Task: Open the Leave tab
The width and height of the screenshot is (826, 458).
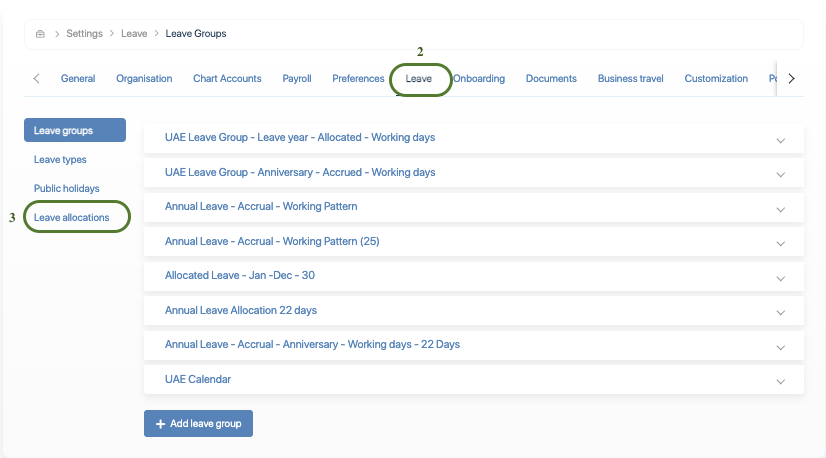Action: click(419, 79)
